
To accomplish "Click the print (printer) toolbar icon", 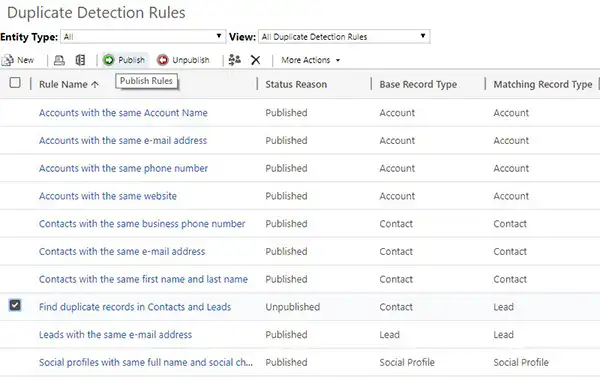I will point(59,60).
